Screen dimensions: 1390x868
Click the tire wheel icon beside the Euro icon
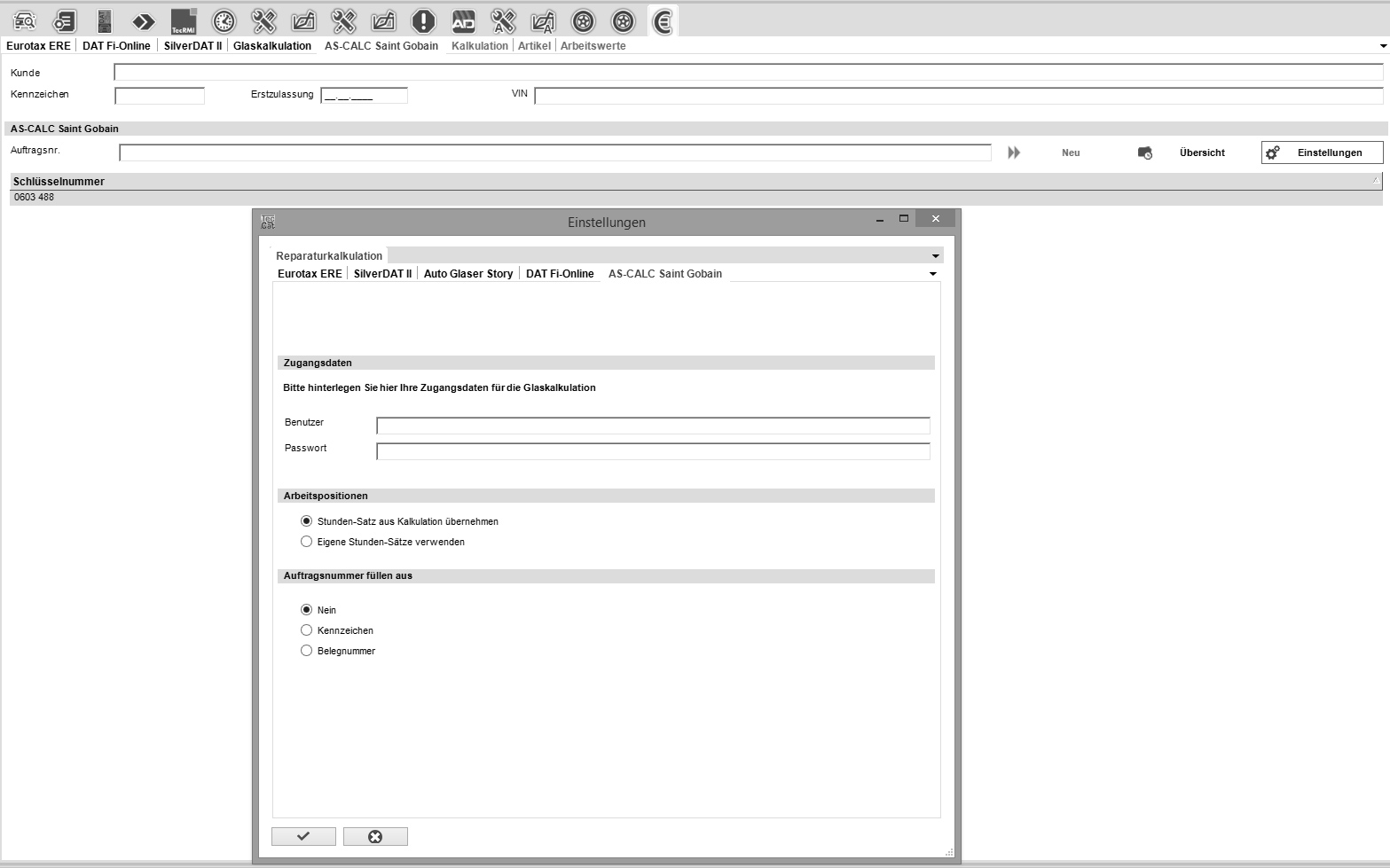pyautogui.click(x=623, y=20)
